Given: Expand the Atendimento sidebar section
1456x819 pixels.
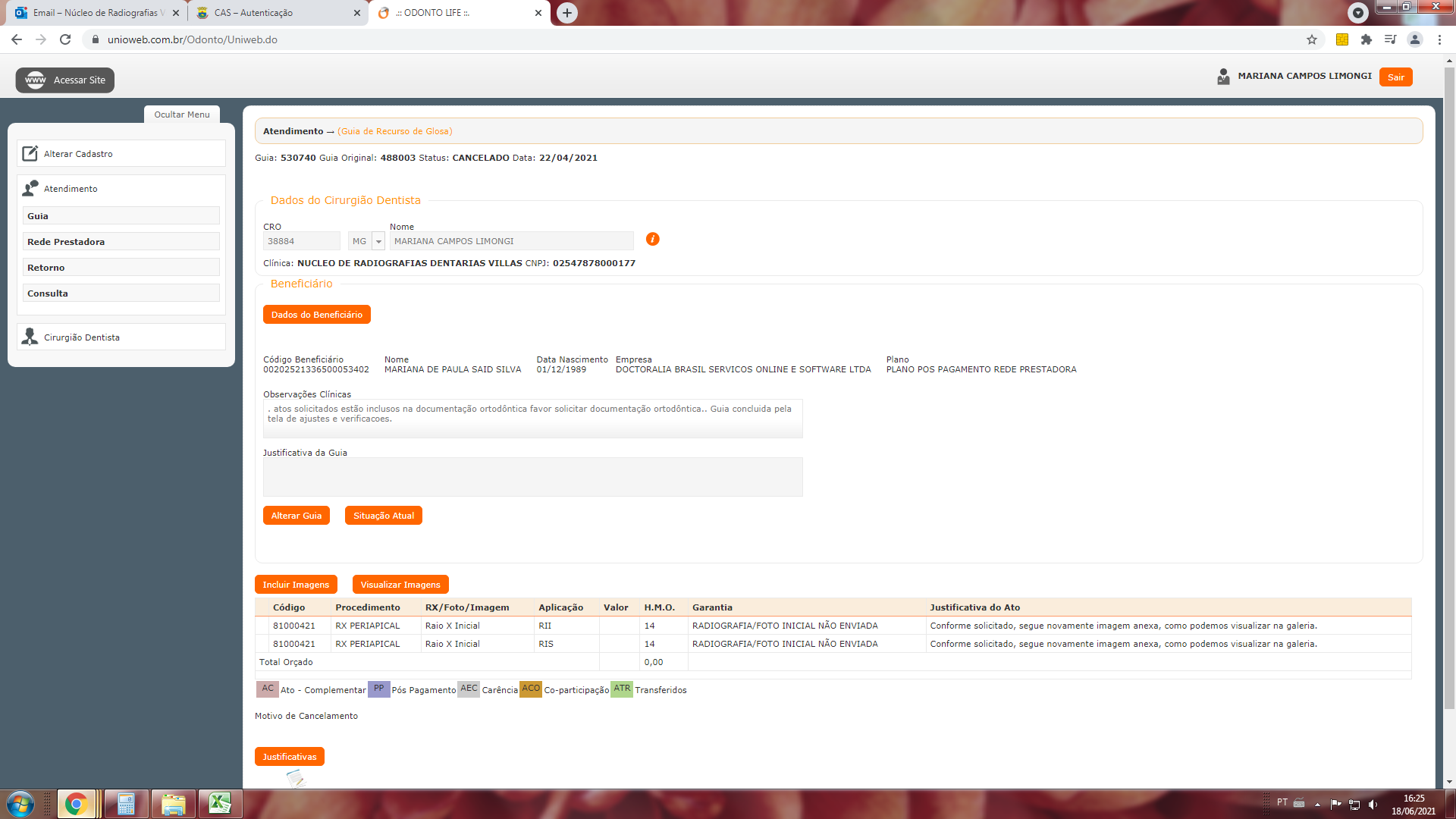Looking at the screenshot, I should 71,189.
